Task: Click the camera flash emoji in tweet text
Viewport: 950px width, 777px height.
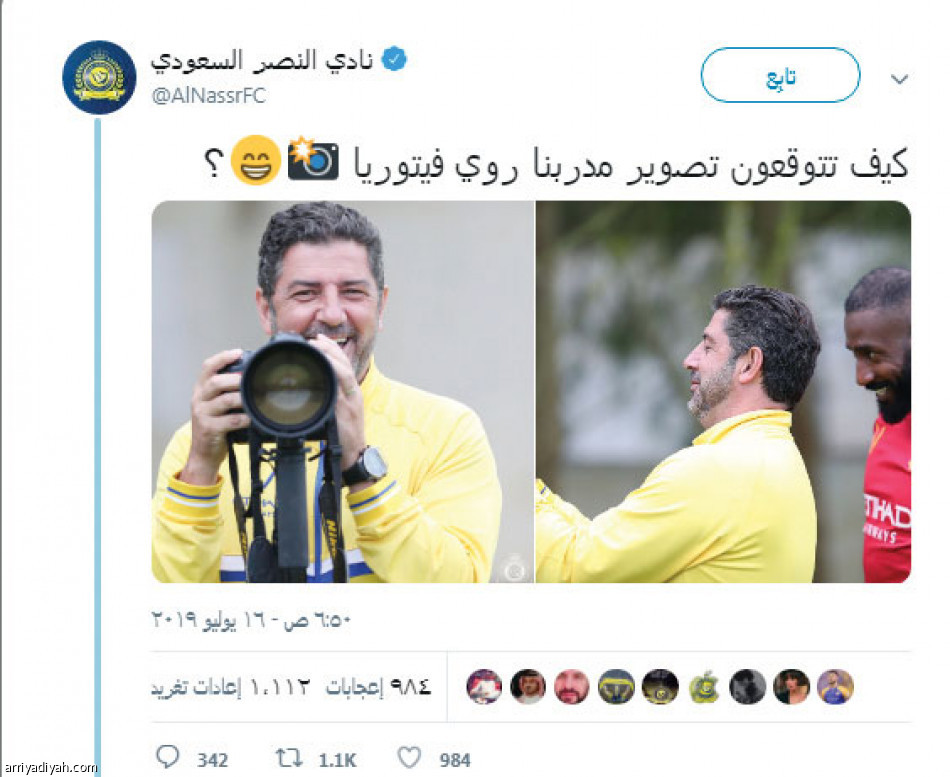Action: click(313, 159)
